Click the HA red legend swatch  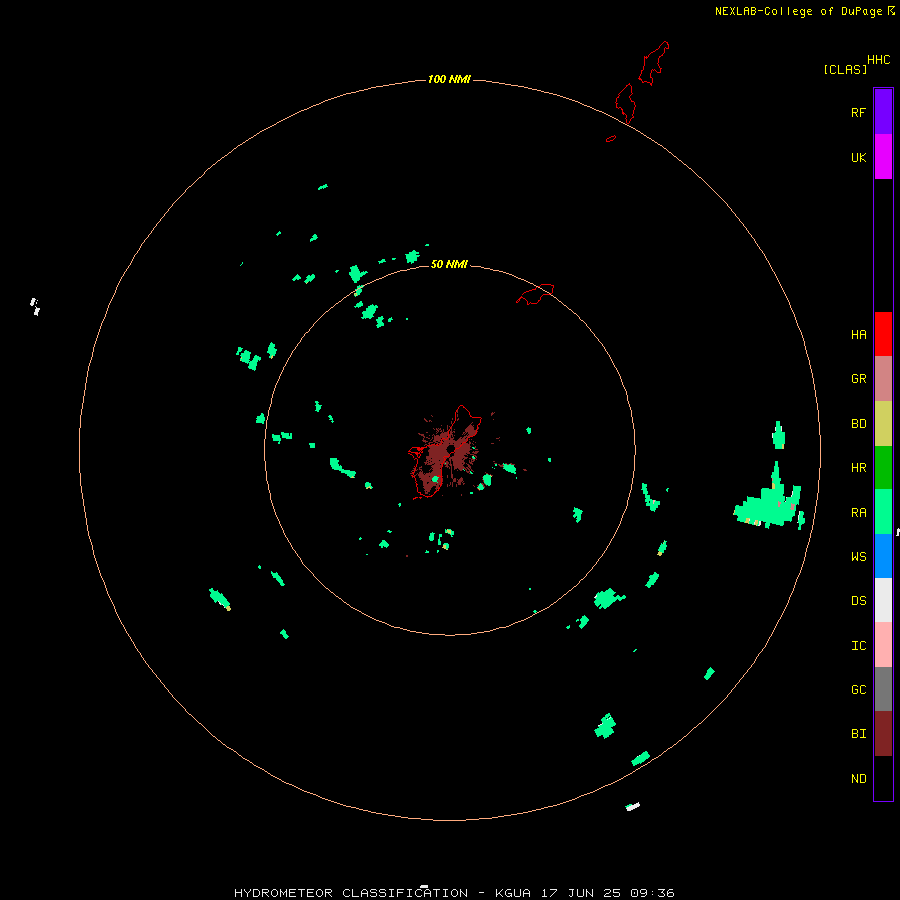pyautogui.click(x=883, y=334)
